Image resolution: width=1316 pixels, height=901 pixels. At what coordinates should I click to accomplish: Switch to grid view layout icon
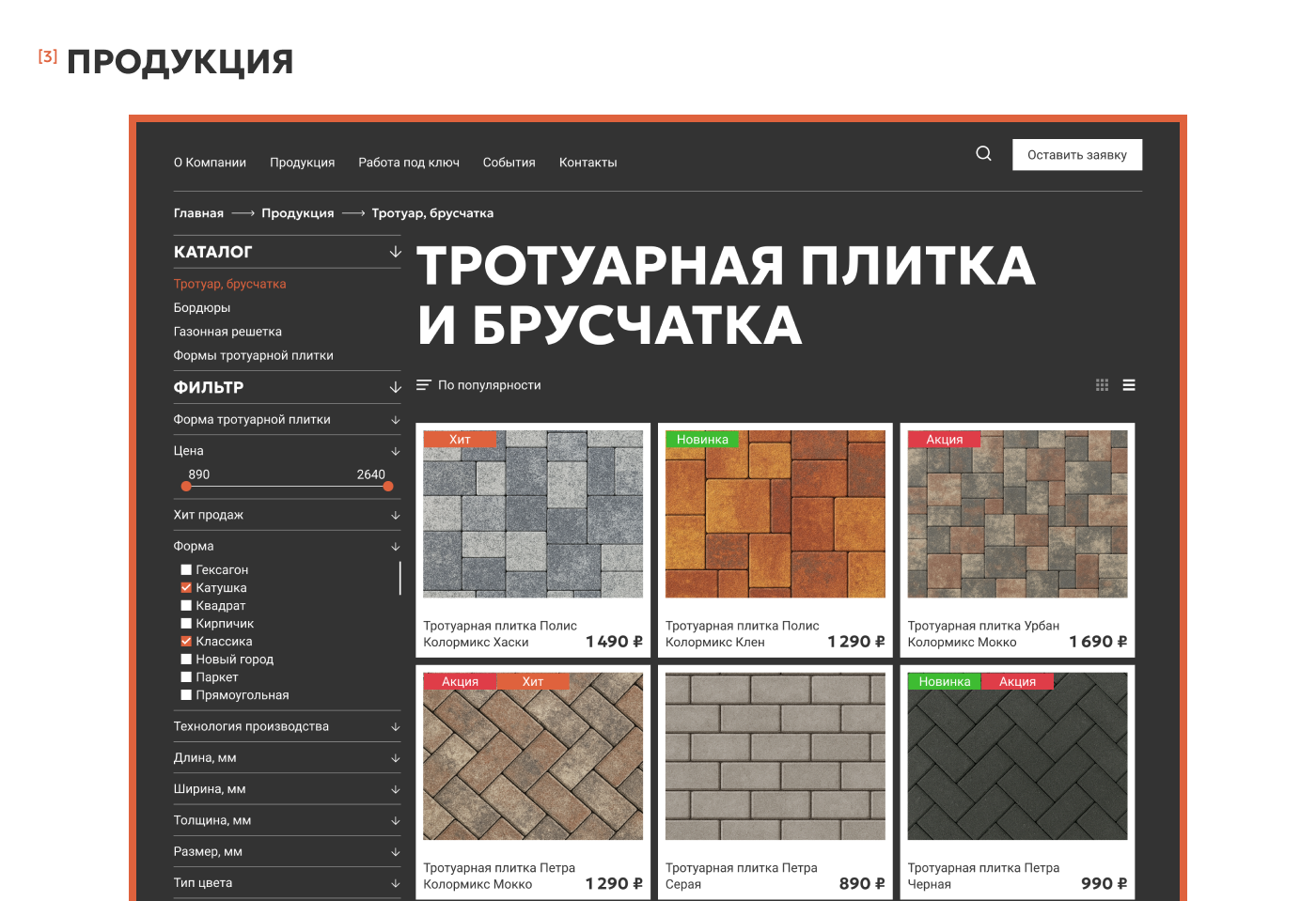pyautogui.click(x=1102, y=385)
